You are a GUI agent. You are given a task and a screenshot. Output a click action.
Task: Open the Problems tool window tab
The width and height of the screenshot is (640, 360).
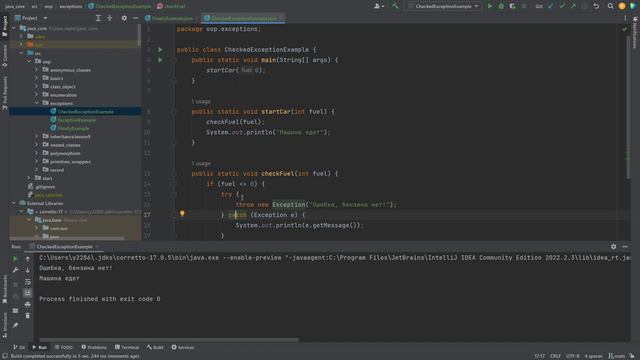point(93,347)
